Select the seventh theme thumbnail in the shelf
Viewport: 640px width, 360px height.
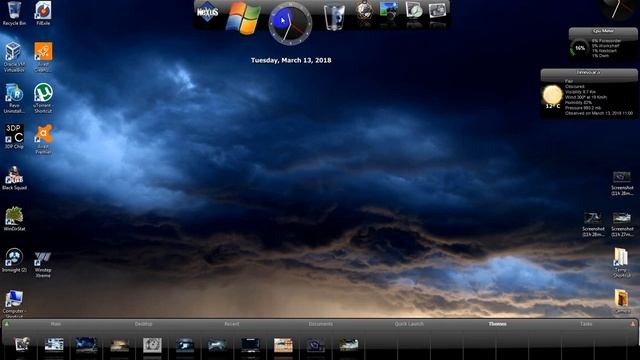coord(217,345)
